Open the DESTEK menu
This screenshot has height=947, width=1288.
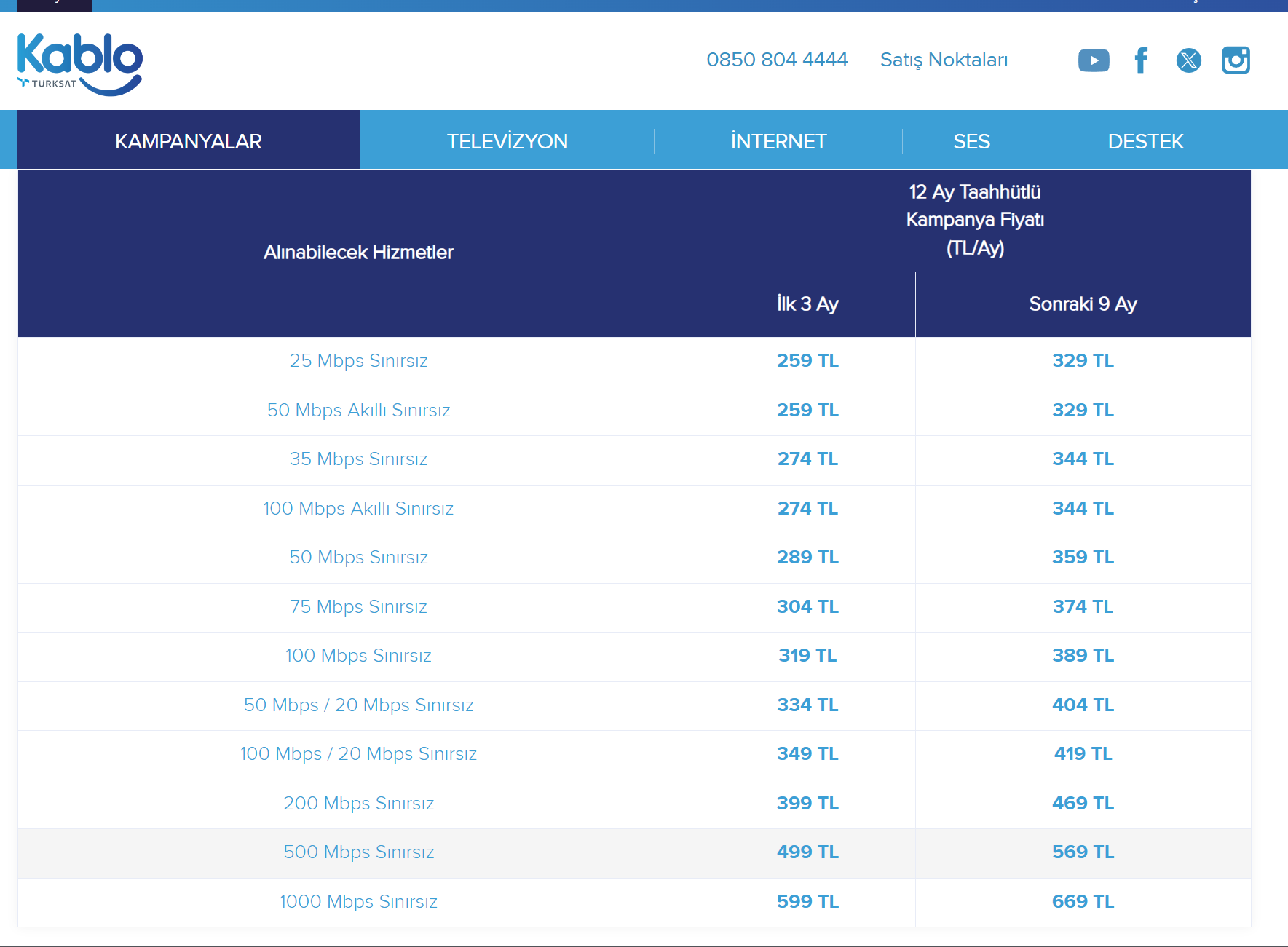[1145, 141]
